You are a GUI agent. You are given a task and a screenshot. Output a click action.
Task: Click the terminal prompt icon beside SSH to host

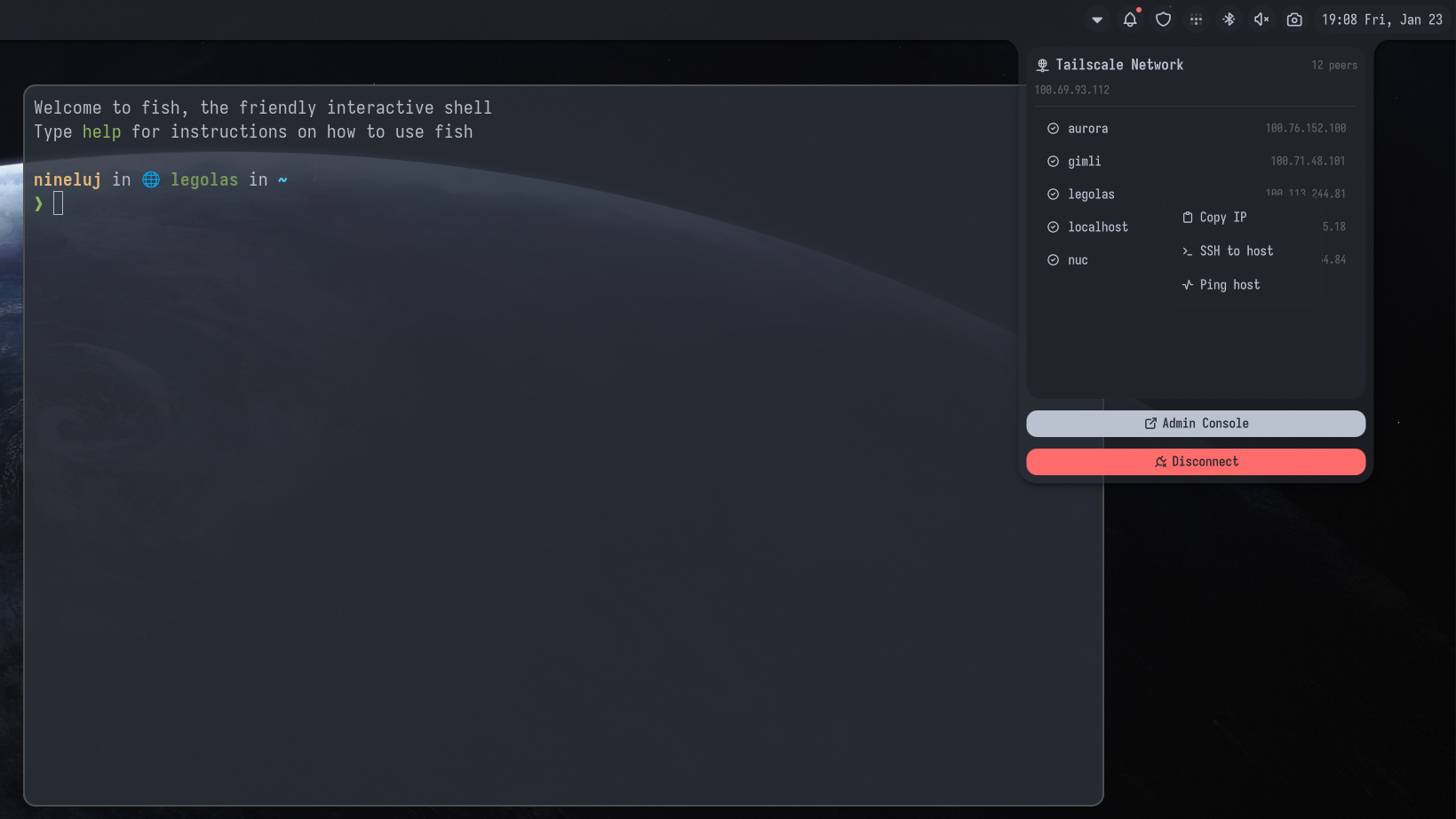[x=1188, y=251]
